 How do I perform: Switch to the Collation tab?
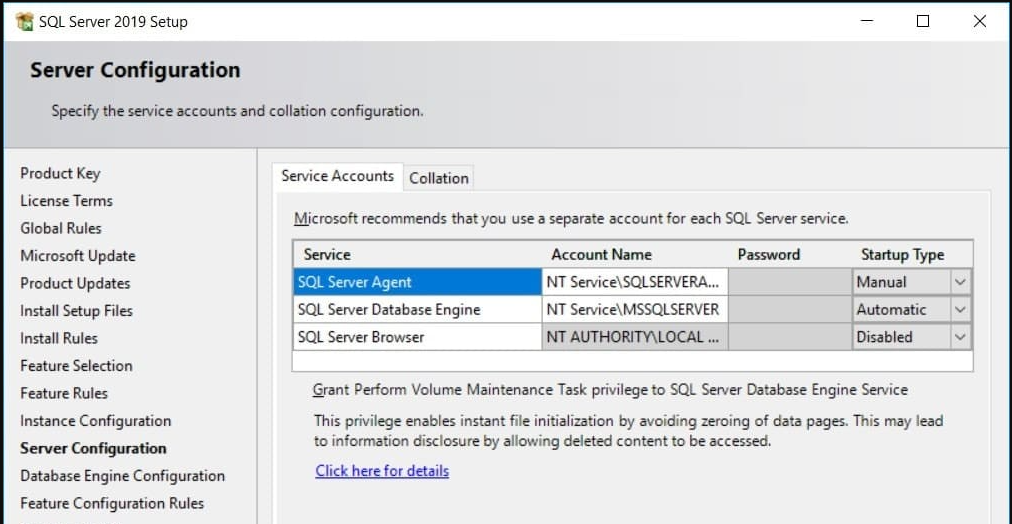click(x=438, y=178)
